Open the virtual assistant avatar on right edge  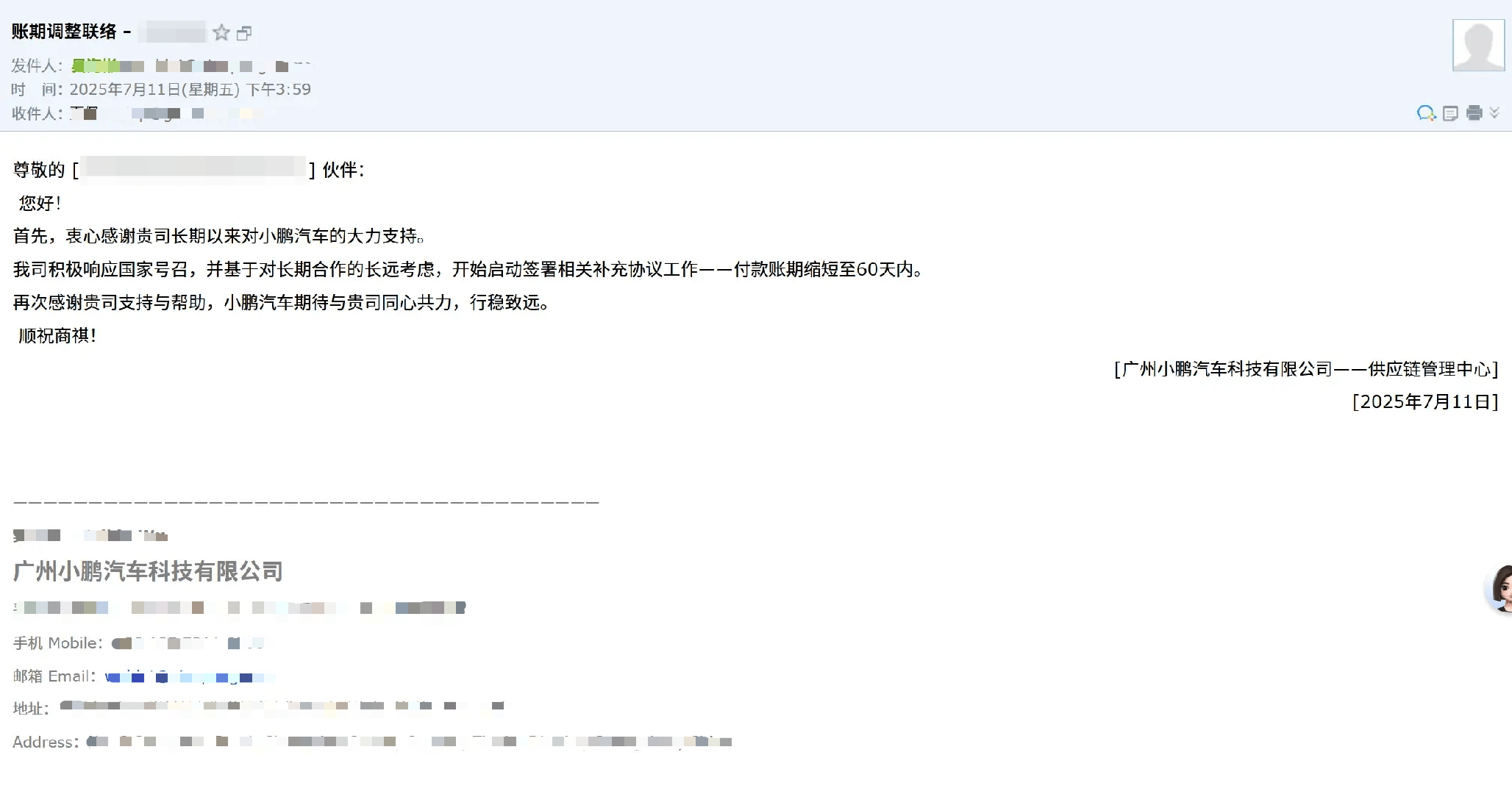1499,588
